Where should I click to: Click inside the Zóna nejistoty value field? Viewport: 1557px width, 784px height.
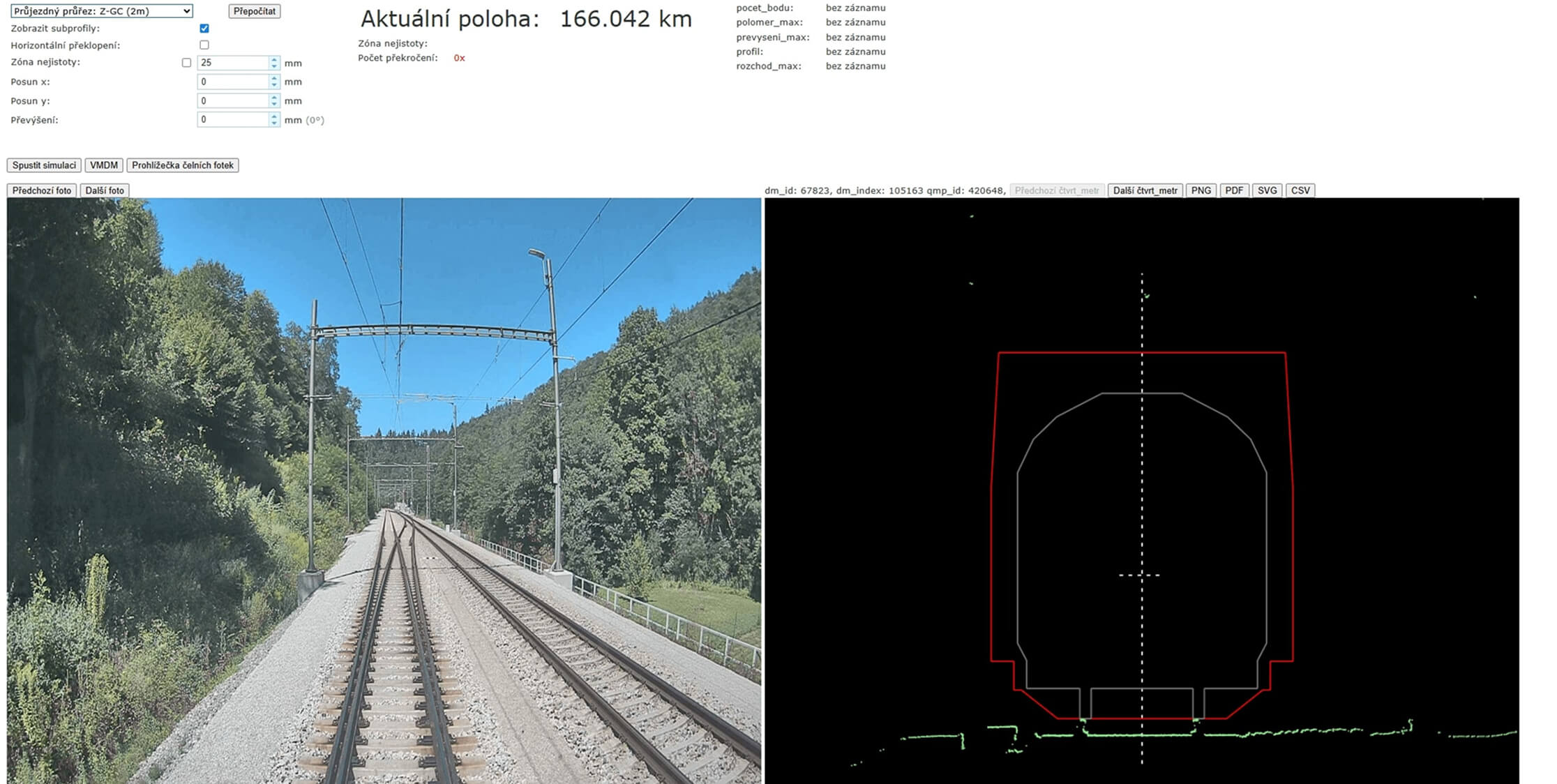(230, 63)
